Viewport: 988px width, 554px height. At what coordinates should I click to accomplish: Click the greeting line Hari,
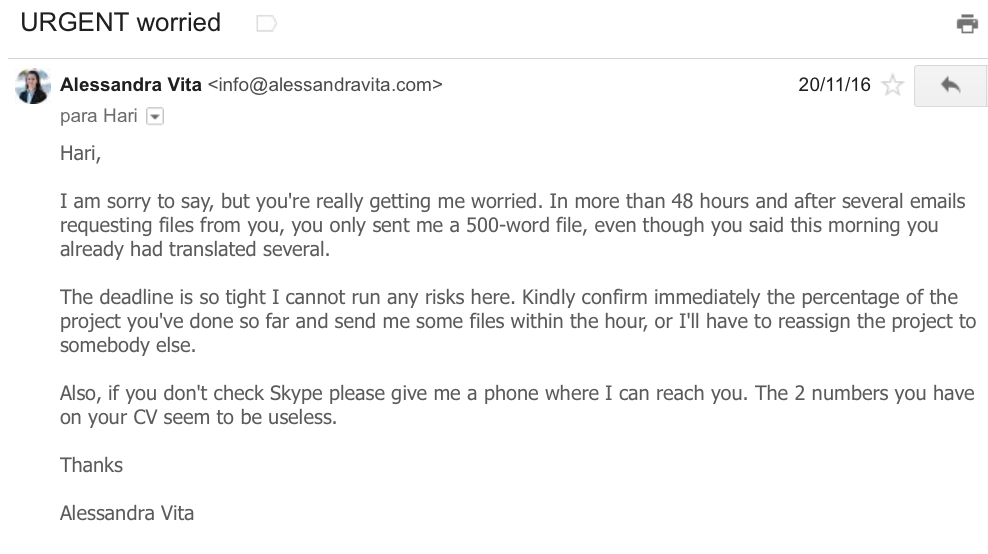[80, 153]
